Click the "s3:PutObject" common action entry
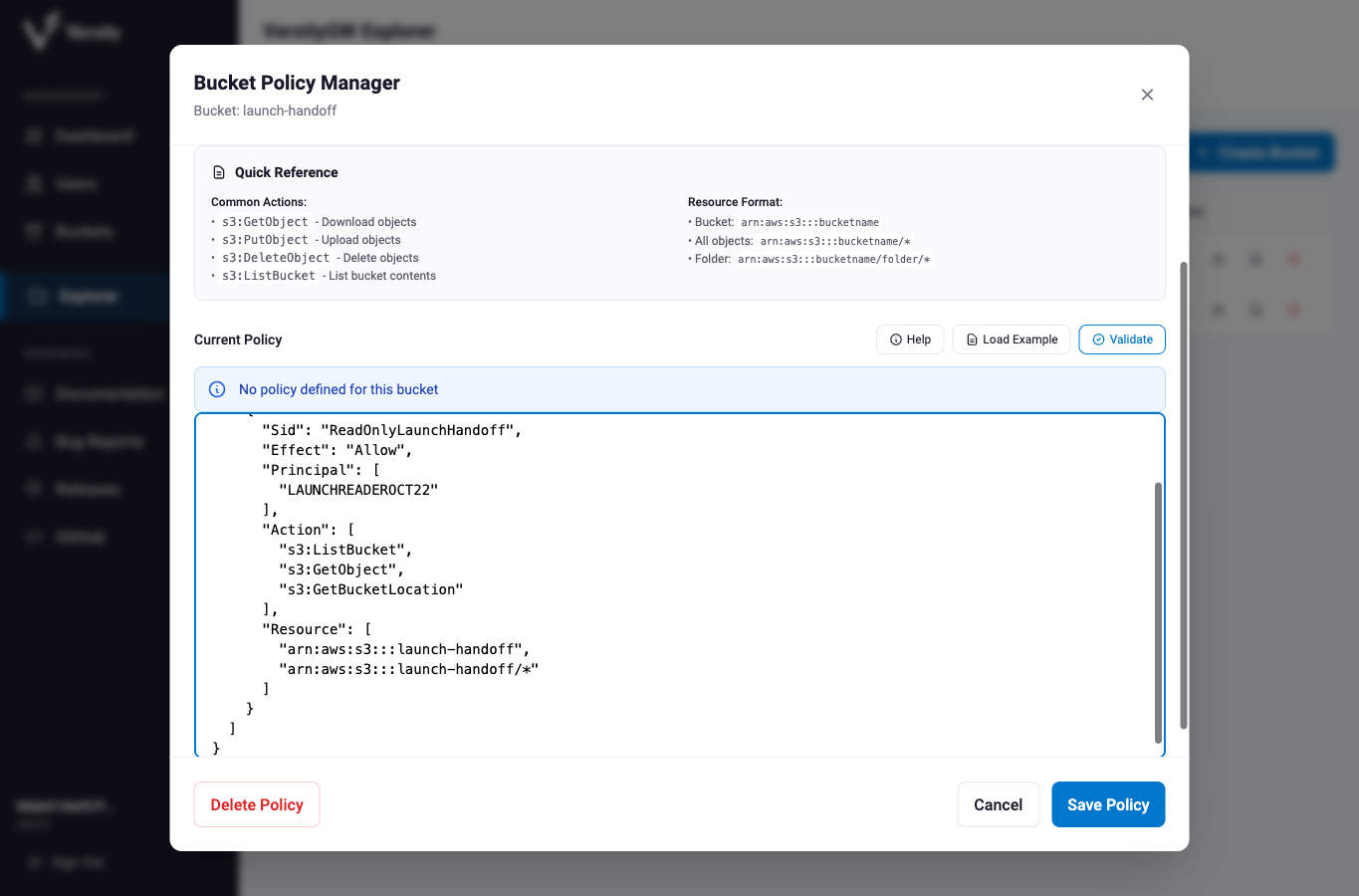This screenshot has width=1359, height=896. 265,240
